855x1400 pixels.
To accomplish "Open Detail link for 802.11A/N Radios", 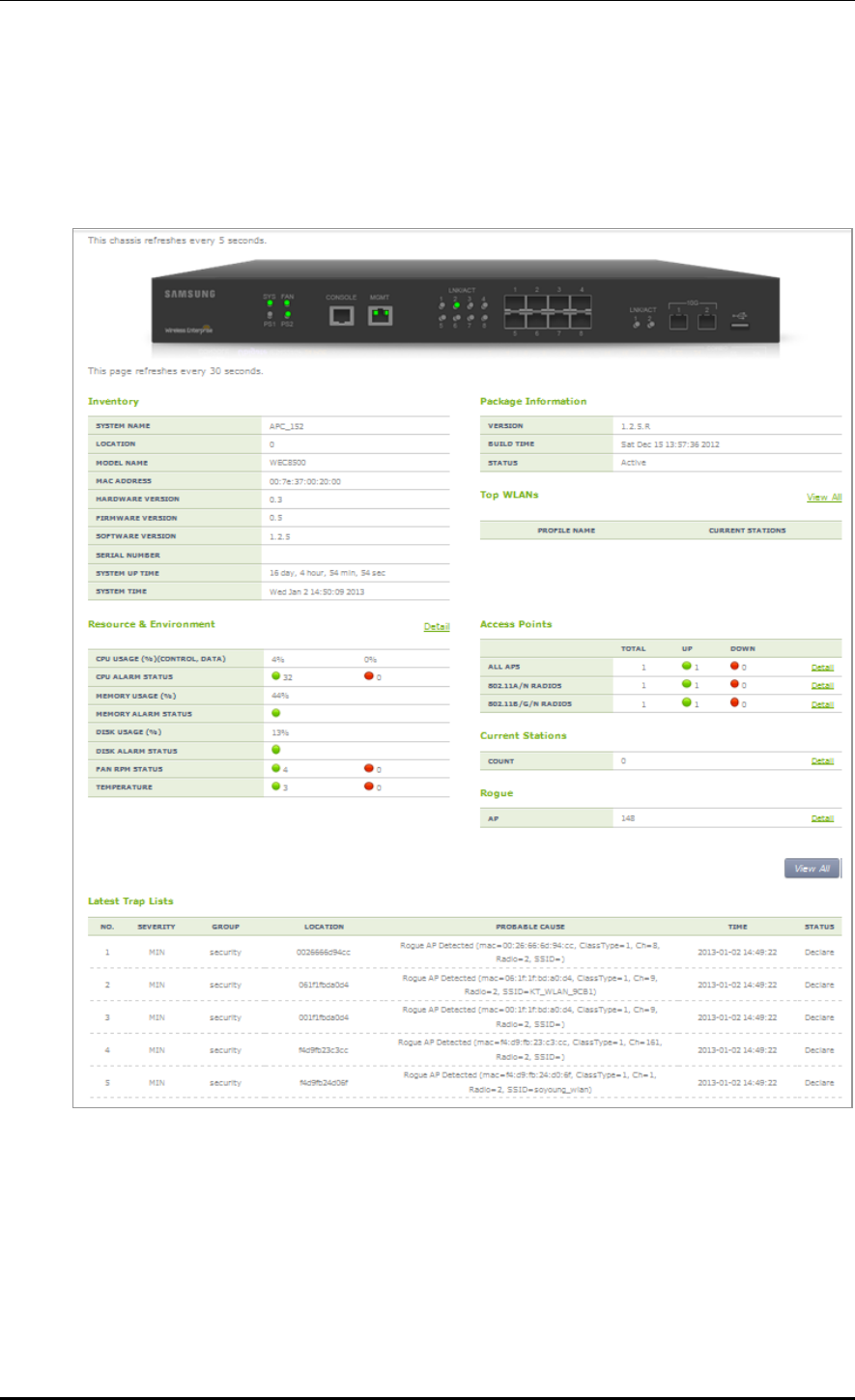I will [x=822, y=686].
